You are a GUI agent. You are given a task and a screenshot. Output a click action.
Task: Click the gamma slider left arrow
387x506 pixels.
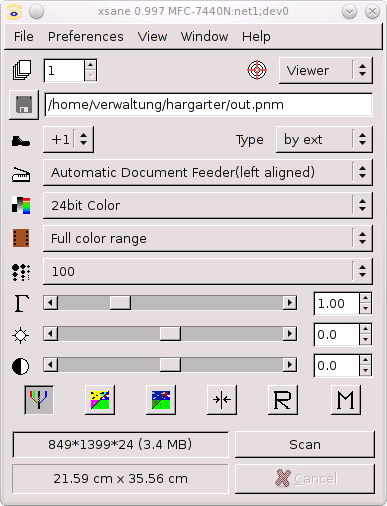(51, 303)
